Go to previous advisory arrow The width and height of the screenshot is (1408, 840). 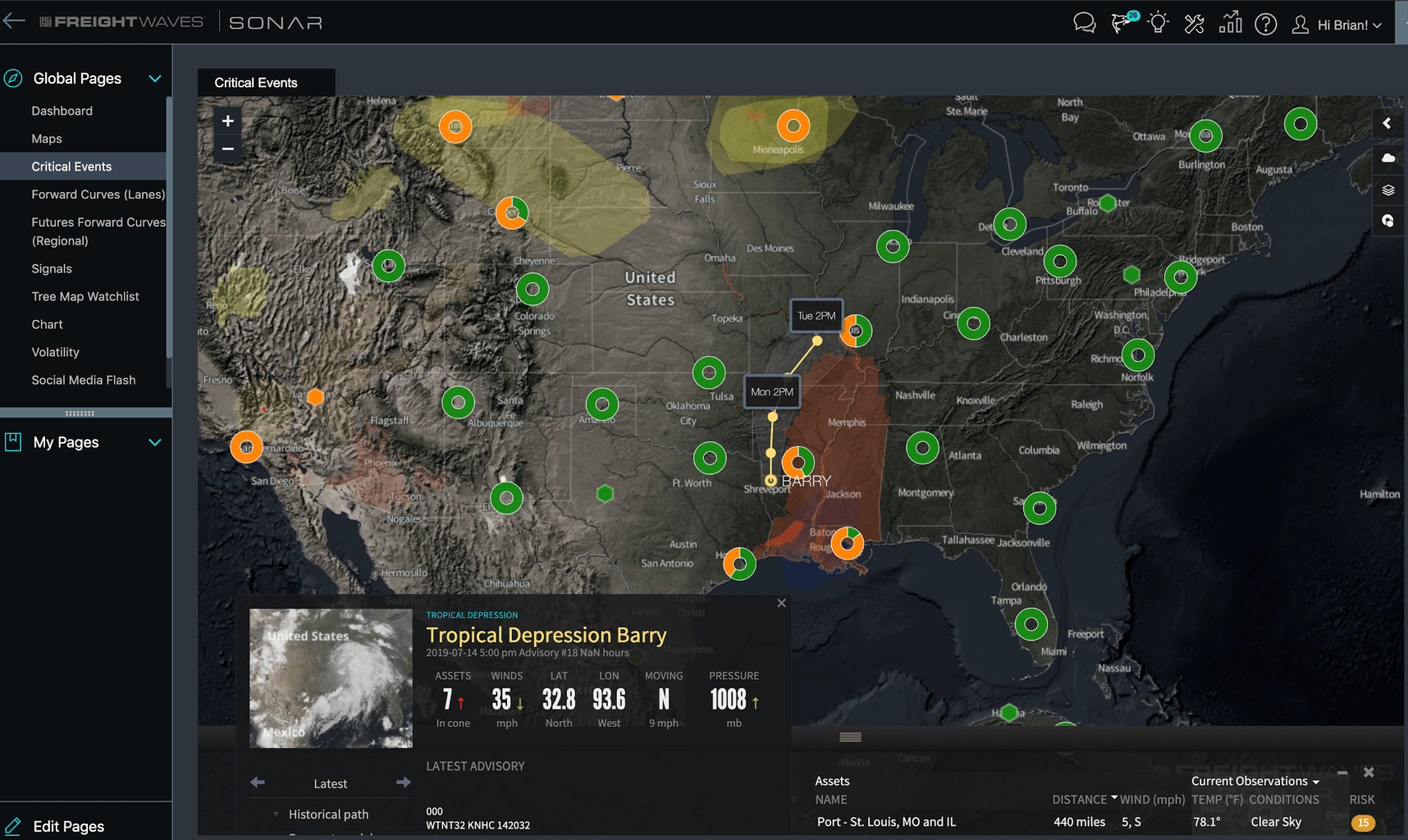coord(258,783)
